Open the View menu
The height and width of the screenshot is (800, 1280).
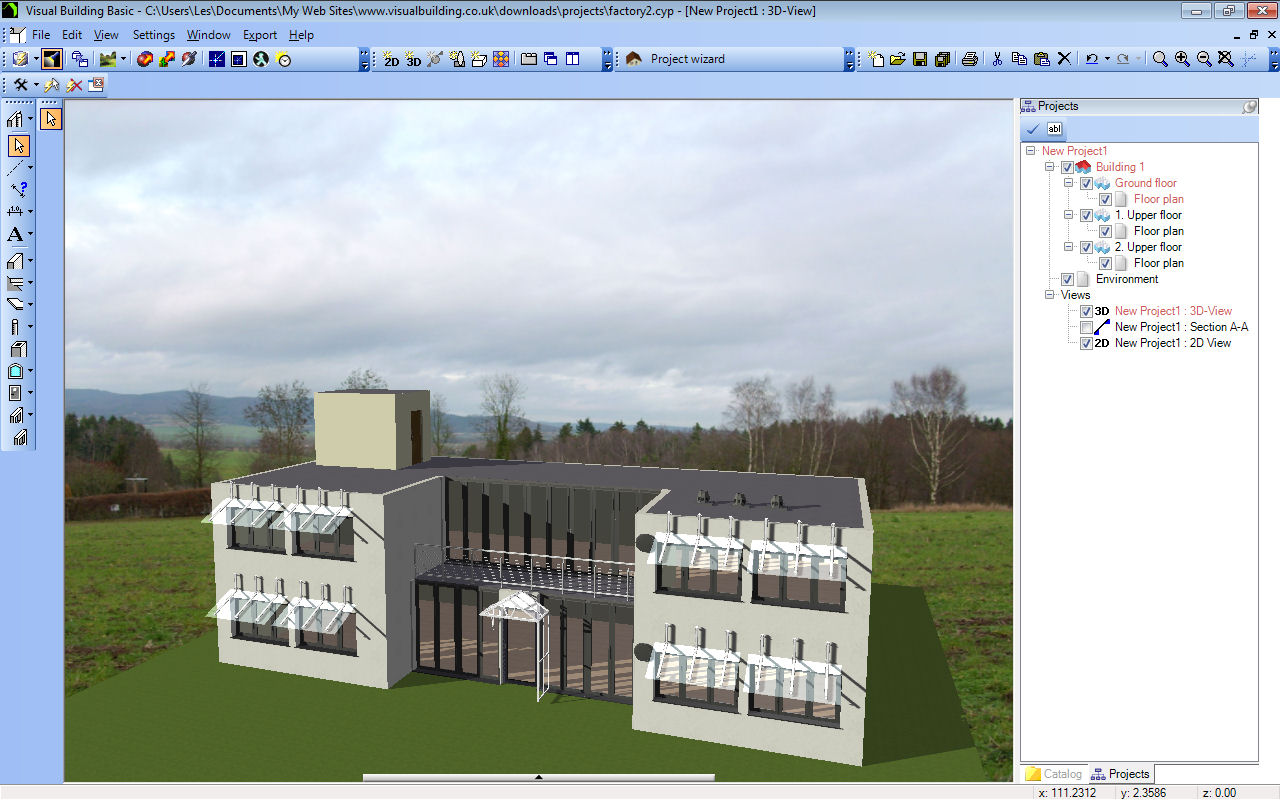(106, 35)
